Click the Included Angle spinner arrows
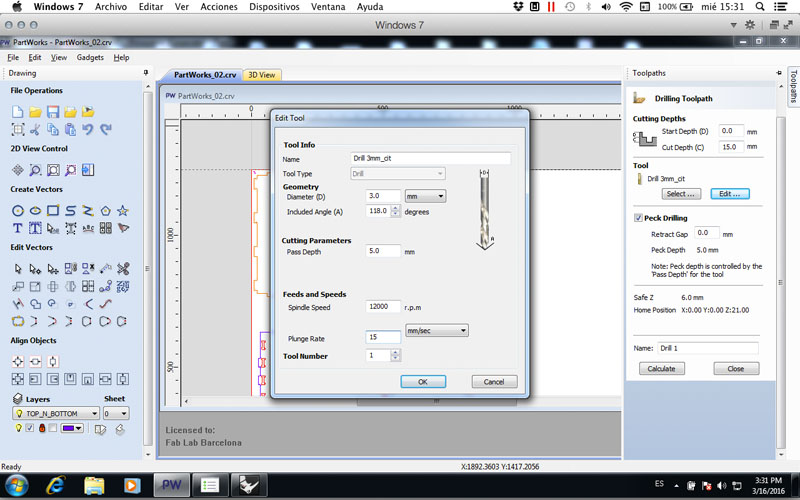The height and width of the screenshot is (500, 800). [395, 211]
